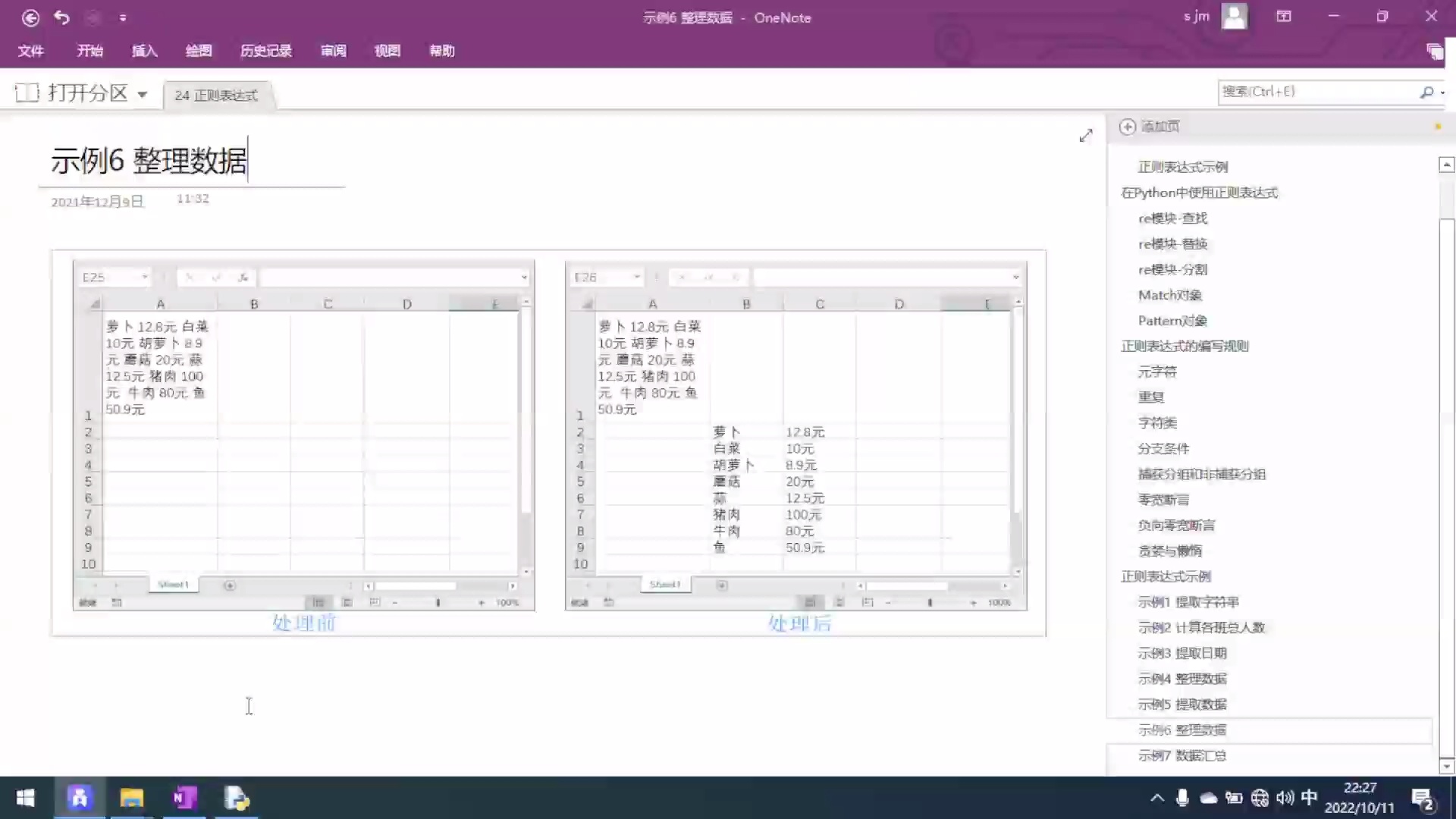Click the search magnifier icon
1456x819 pixels.
1426,92
